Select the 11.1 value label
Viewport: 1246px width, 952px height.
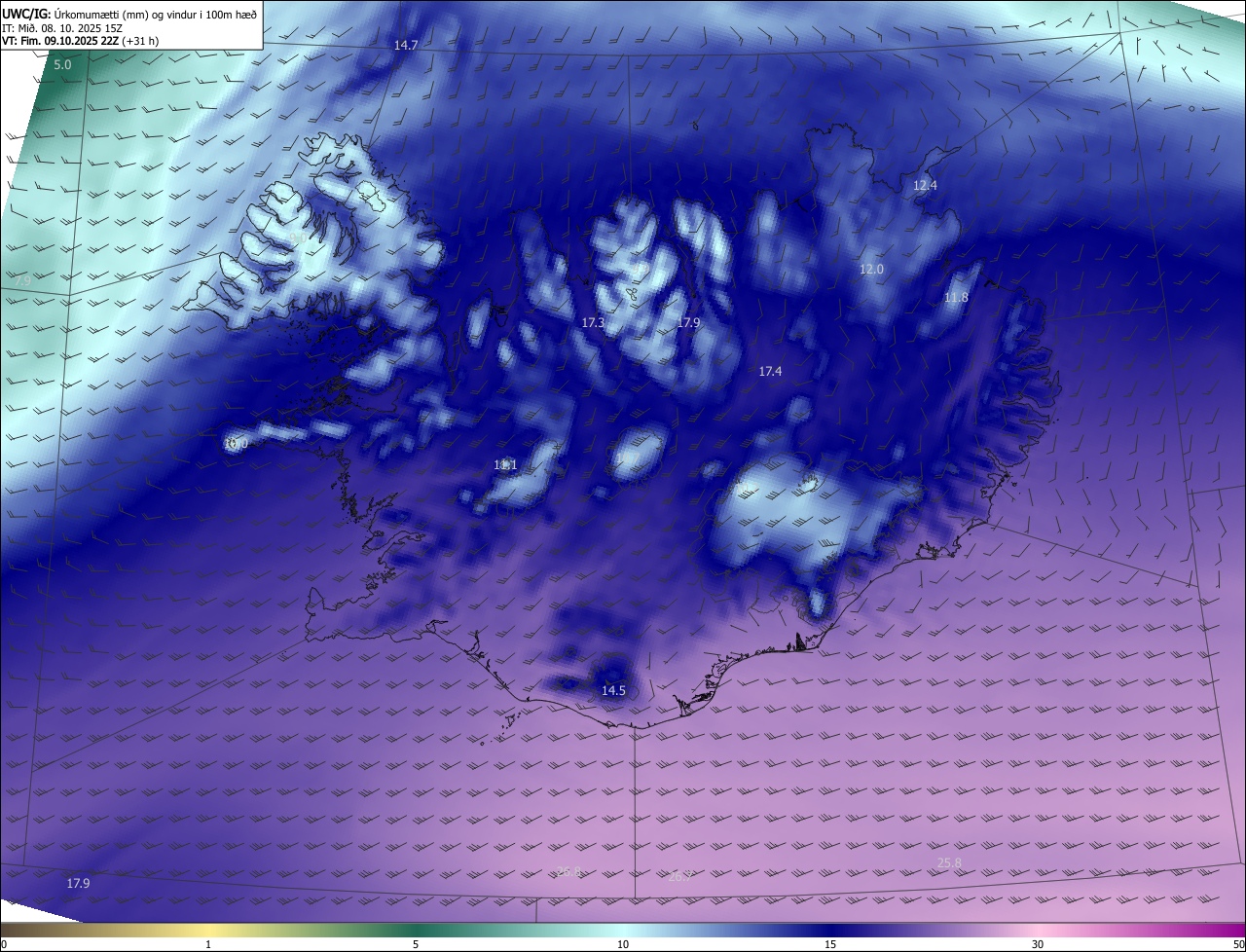[x=505, y=465]
